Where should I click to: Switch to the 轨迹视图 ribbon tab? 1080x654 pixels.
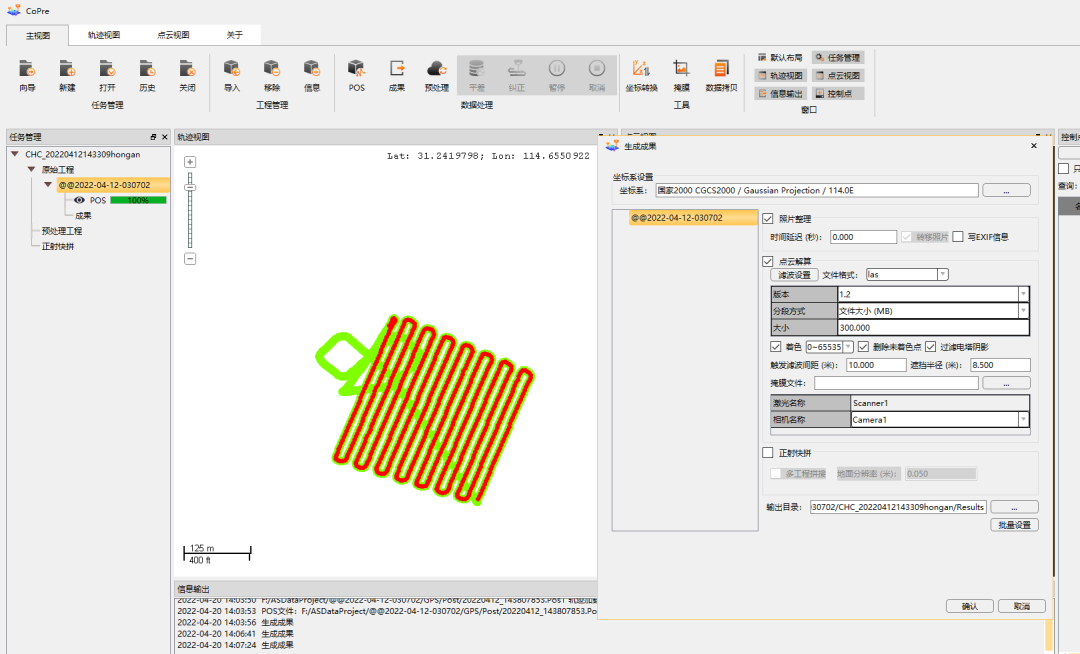103,35
